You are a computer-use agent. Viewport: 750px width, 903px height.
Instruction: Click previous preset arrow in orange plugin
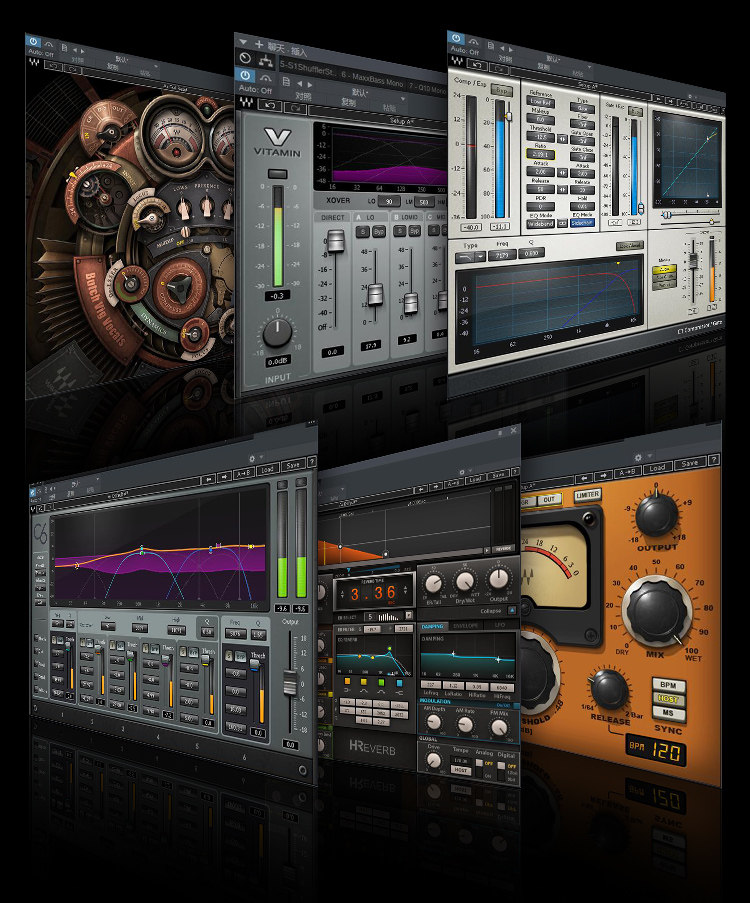[x=584, y=478]
